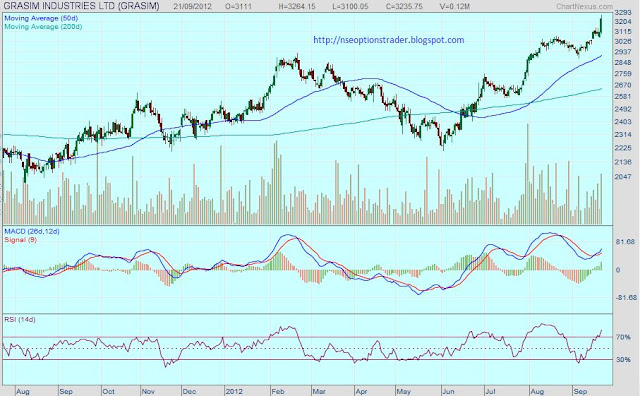Click the Aug label at the time axis start

(x=23, y=392)
